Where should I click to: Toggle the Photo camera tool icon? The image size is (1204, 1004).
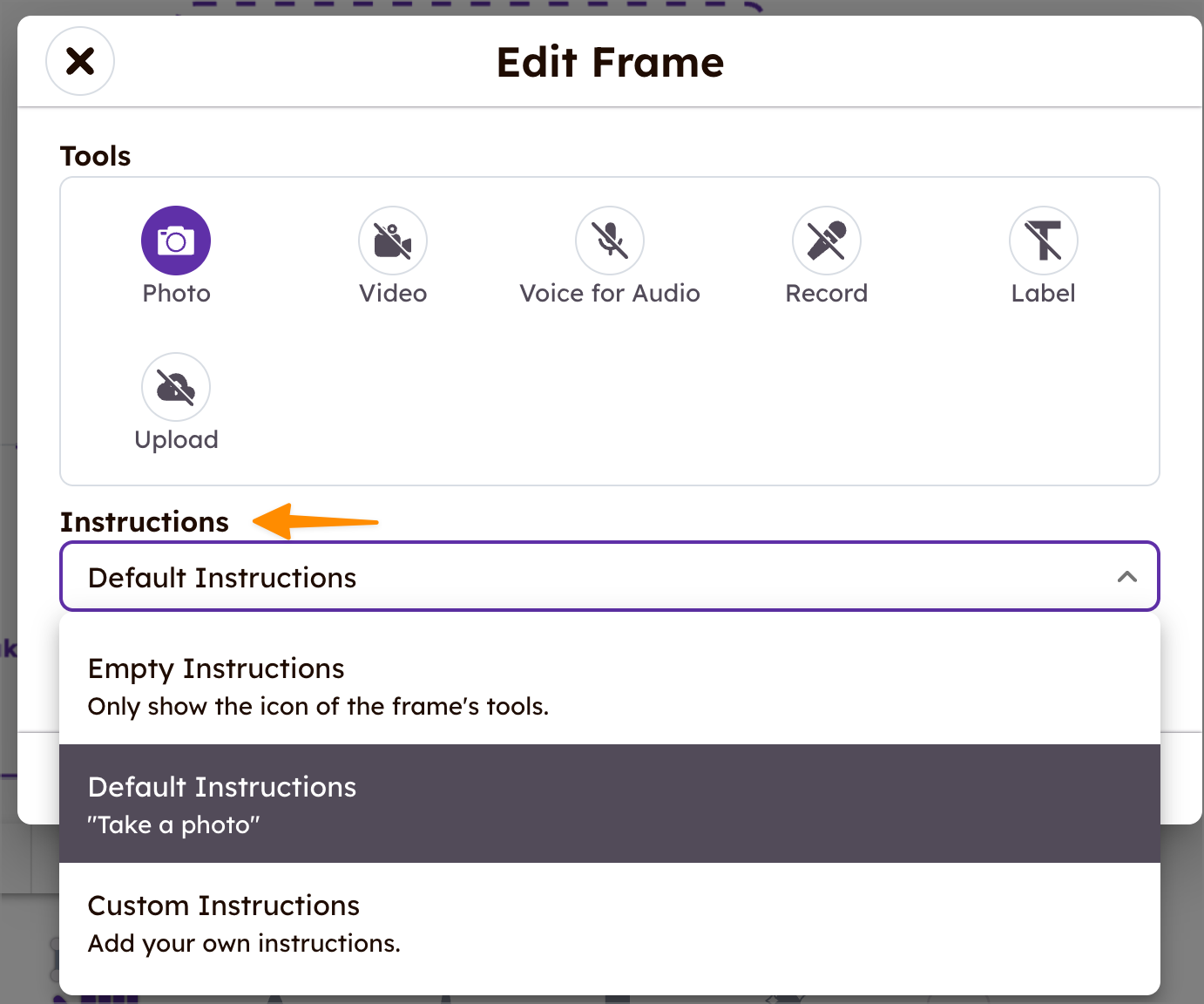[176, 241]
